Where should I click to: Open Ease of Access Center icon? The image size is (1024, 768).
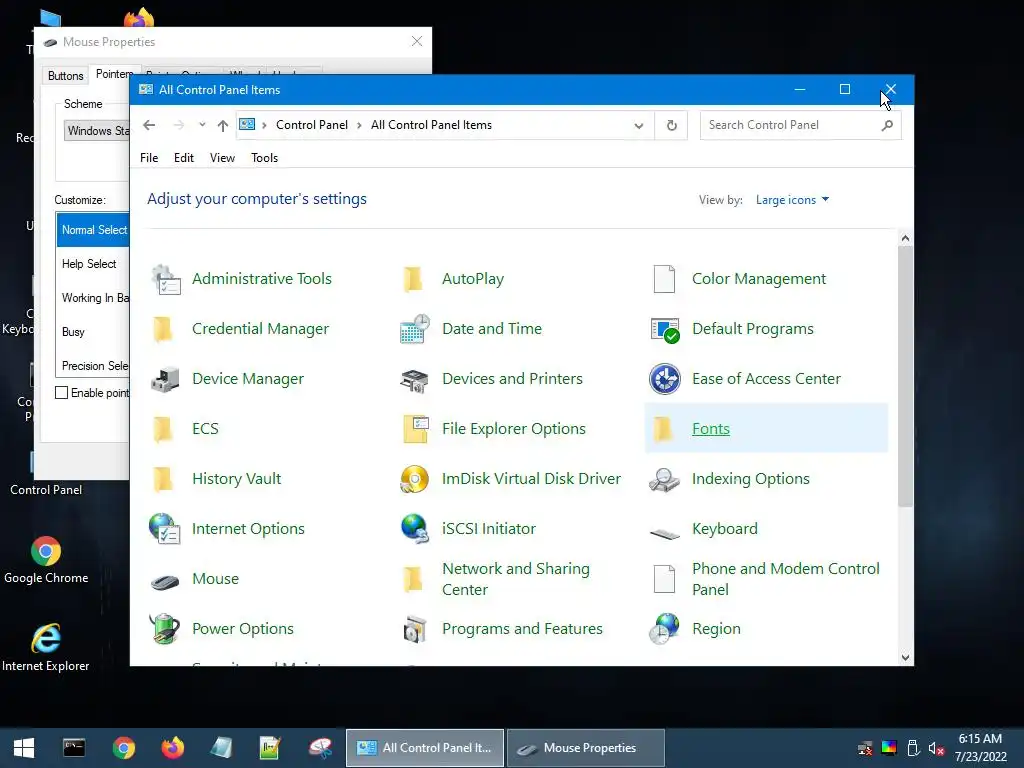[665, 379]
